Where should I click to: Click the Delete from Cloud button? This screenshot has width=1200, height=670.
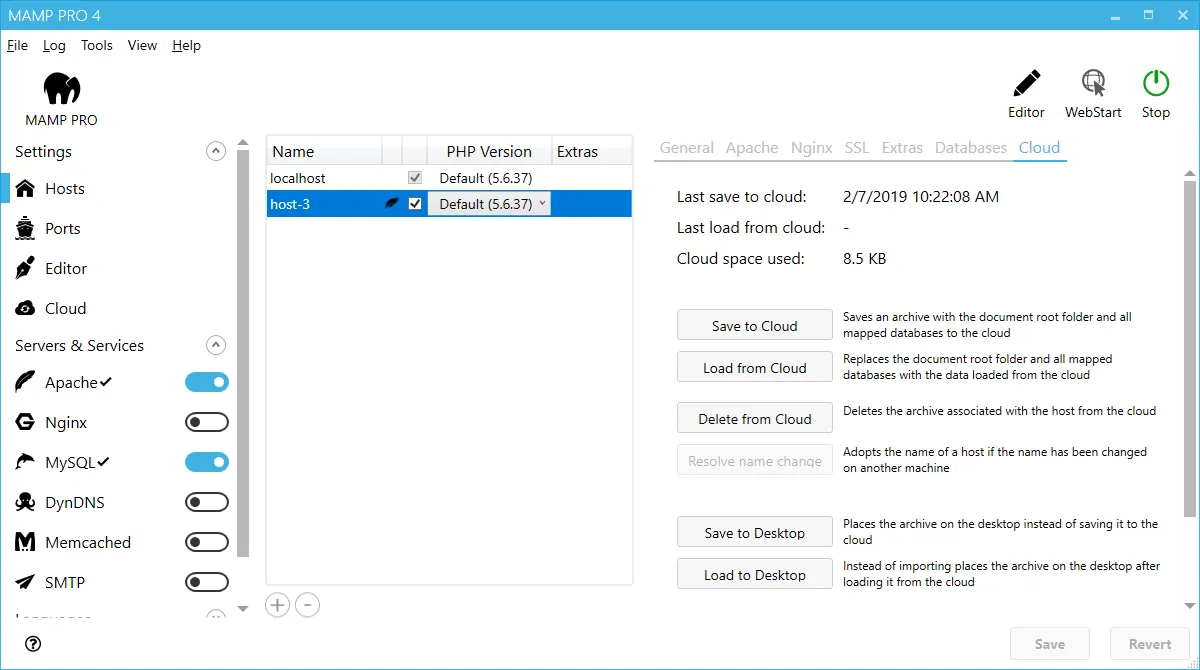coord(755,418)
